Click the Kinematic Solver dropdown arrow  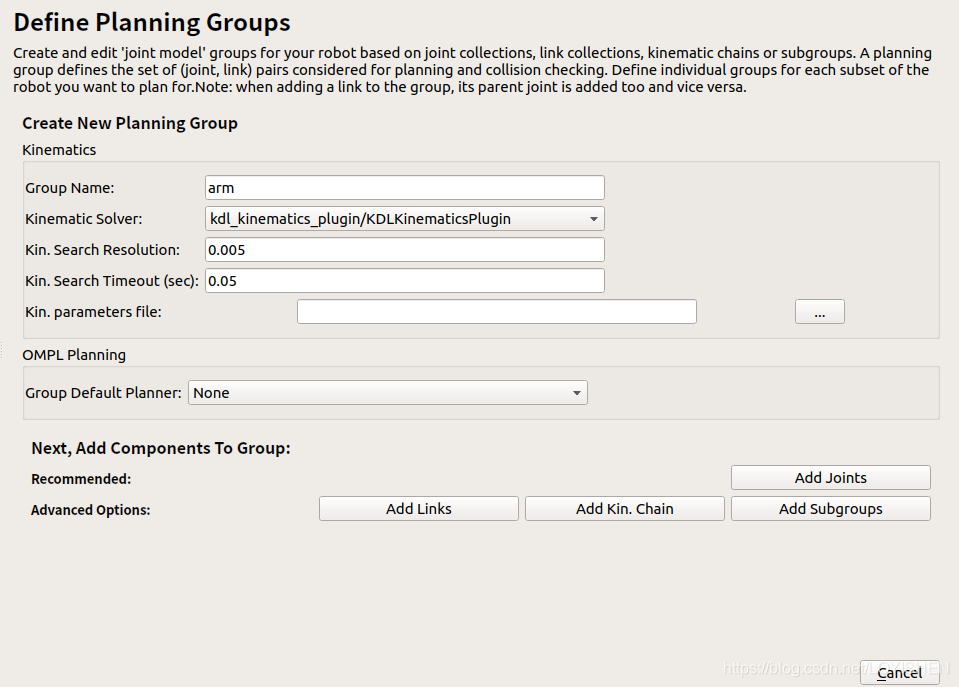click(593, 218)
